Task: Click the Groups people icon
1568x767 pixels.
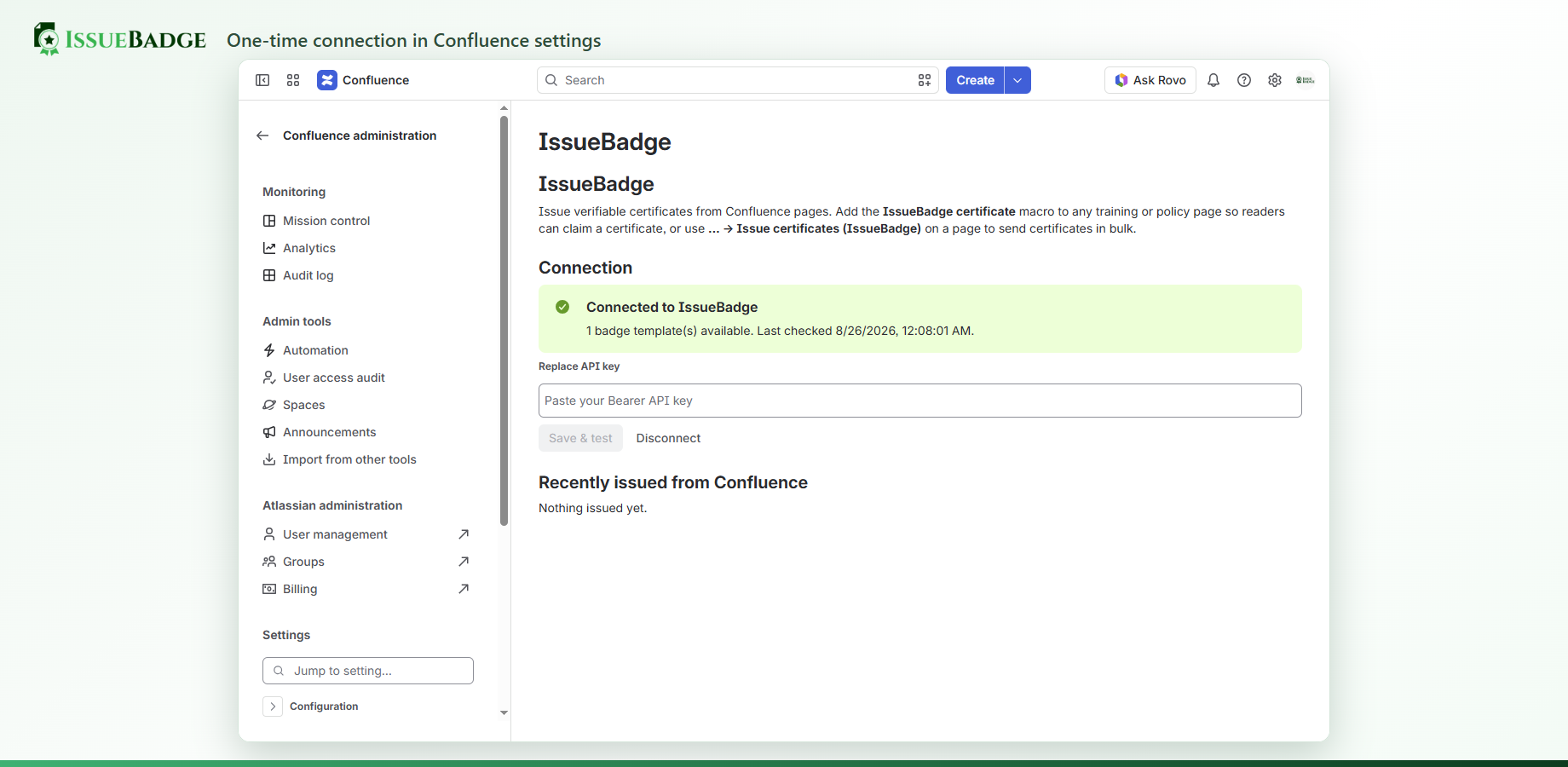Action: pos(269,562)
